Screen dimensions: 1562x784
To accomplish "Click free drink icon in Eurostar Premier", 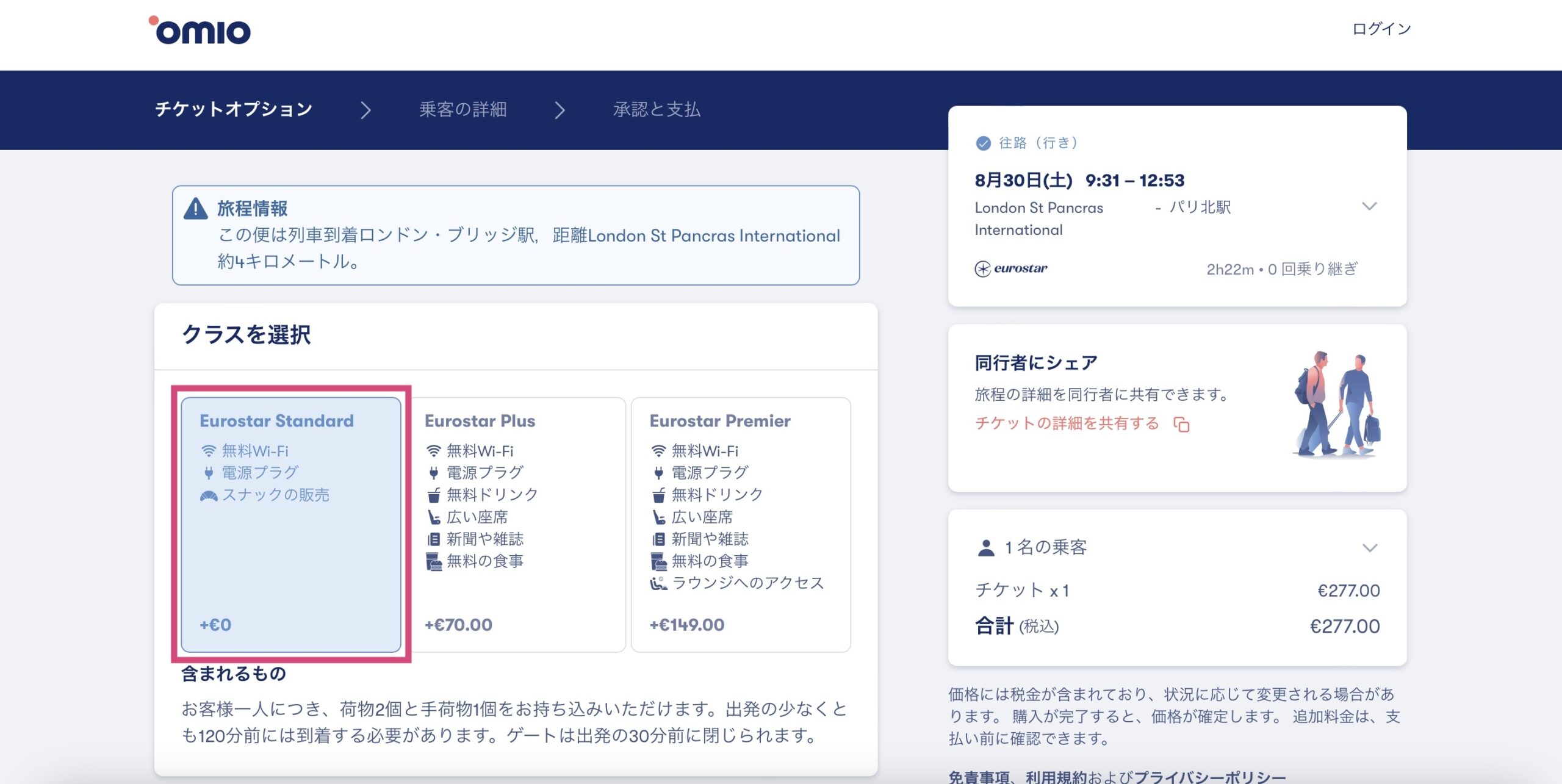I will tap(658, 494).
